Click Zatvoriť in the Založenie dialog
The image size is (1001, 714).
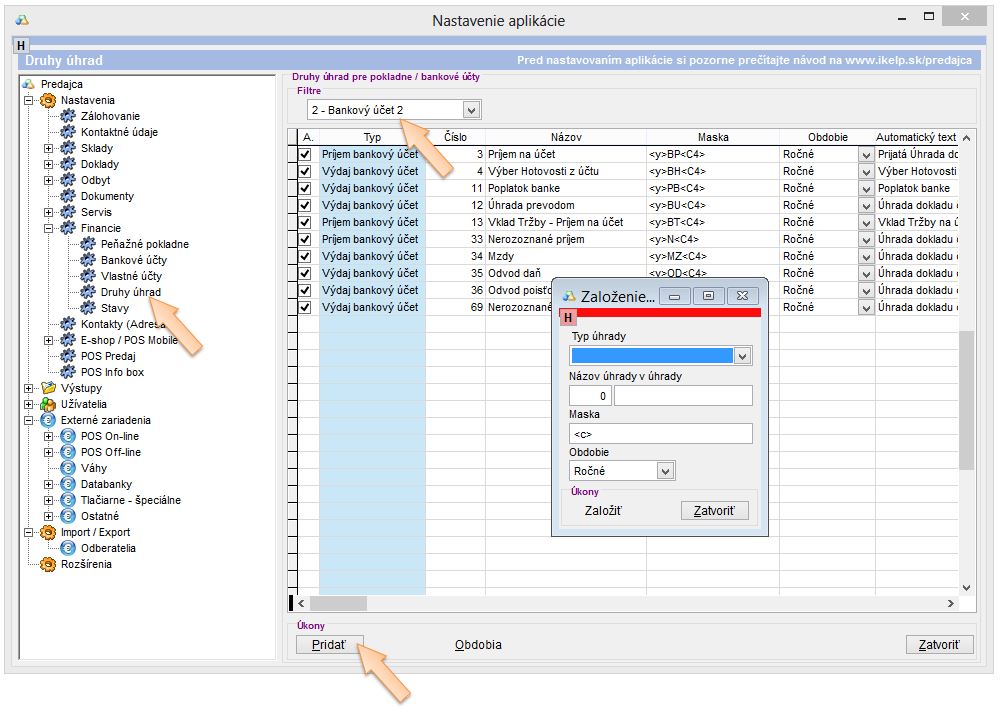click(x=714, y=510)
